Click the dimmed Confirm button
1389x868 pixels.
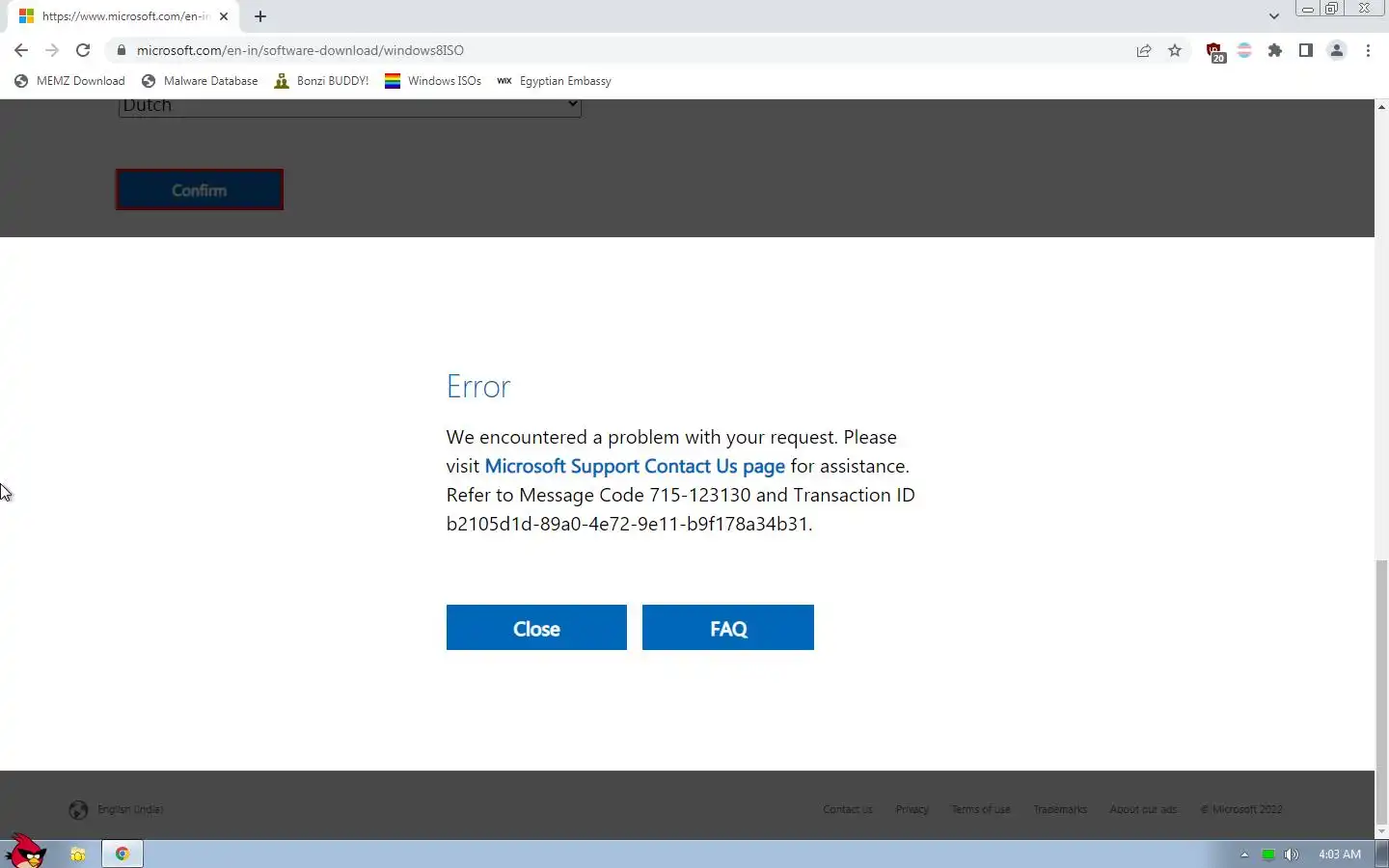[x=200, y=190]
